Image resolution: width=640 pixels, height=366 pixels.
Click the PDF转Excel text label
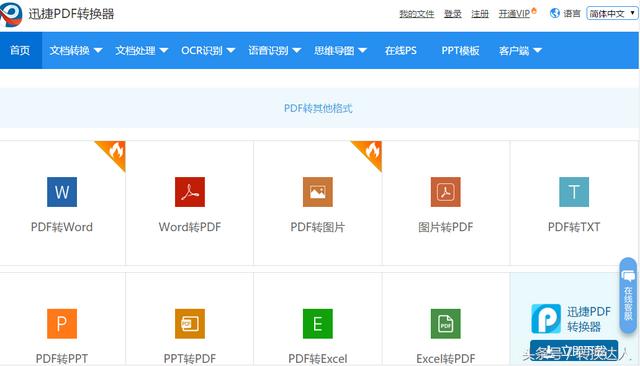318,359
